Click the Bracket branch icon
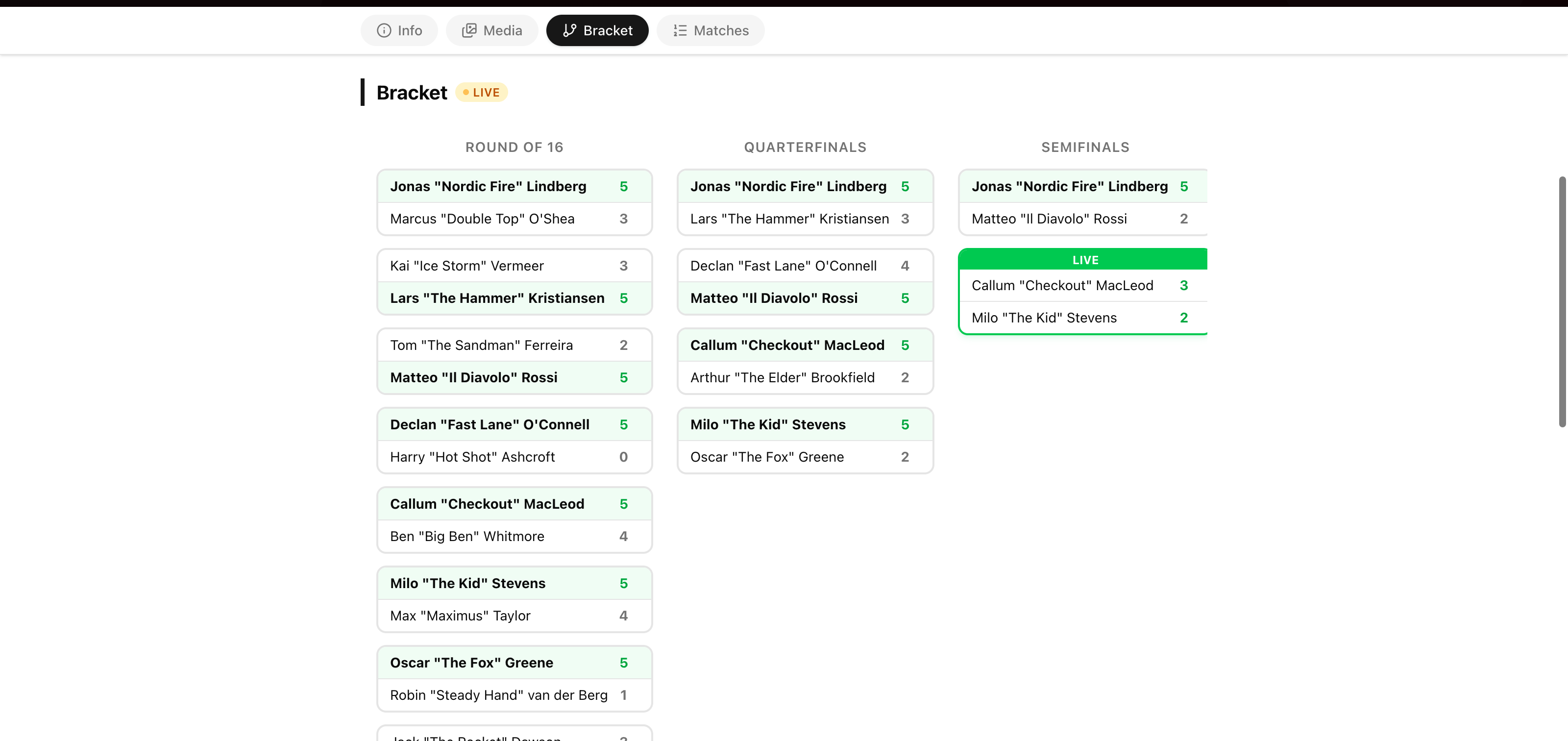This screenshot has height=741, width=1568. (x=569, y=30)
